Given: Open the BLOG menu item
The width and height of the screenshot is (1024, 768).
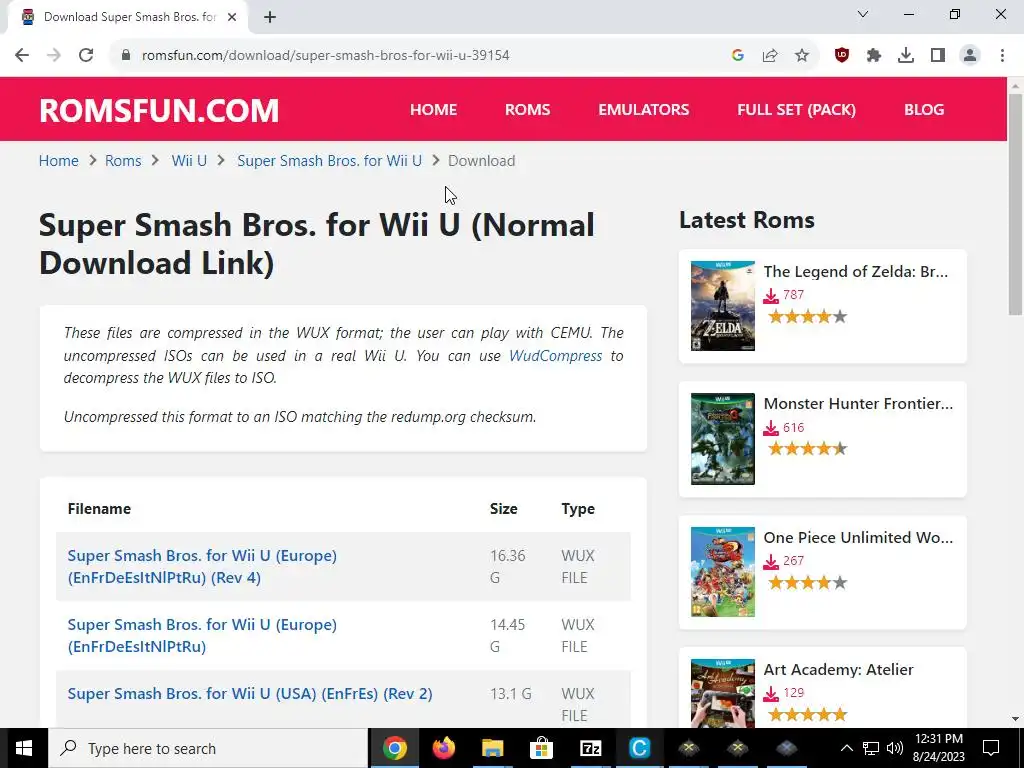Looking at the screenshot, I should (924, 110).
